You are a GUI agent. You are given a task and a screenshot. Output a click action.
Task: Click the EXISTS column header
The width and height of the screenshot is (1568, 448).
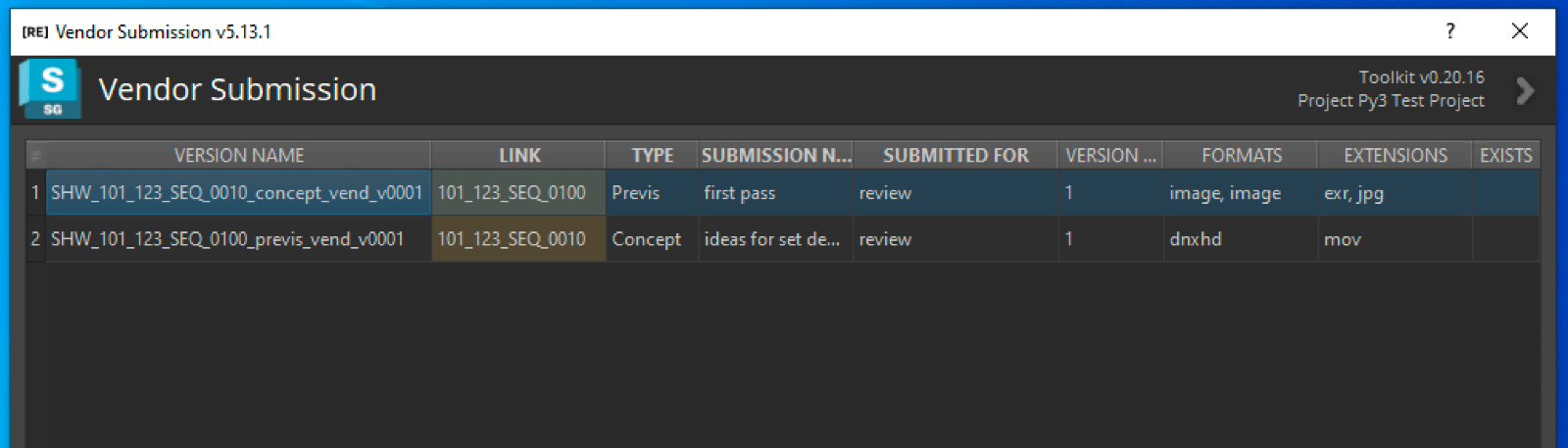(1505, 155)
